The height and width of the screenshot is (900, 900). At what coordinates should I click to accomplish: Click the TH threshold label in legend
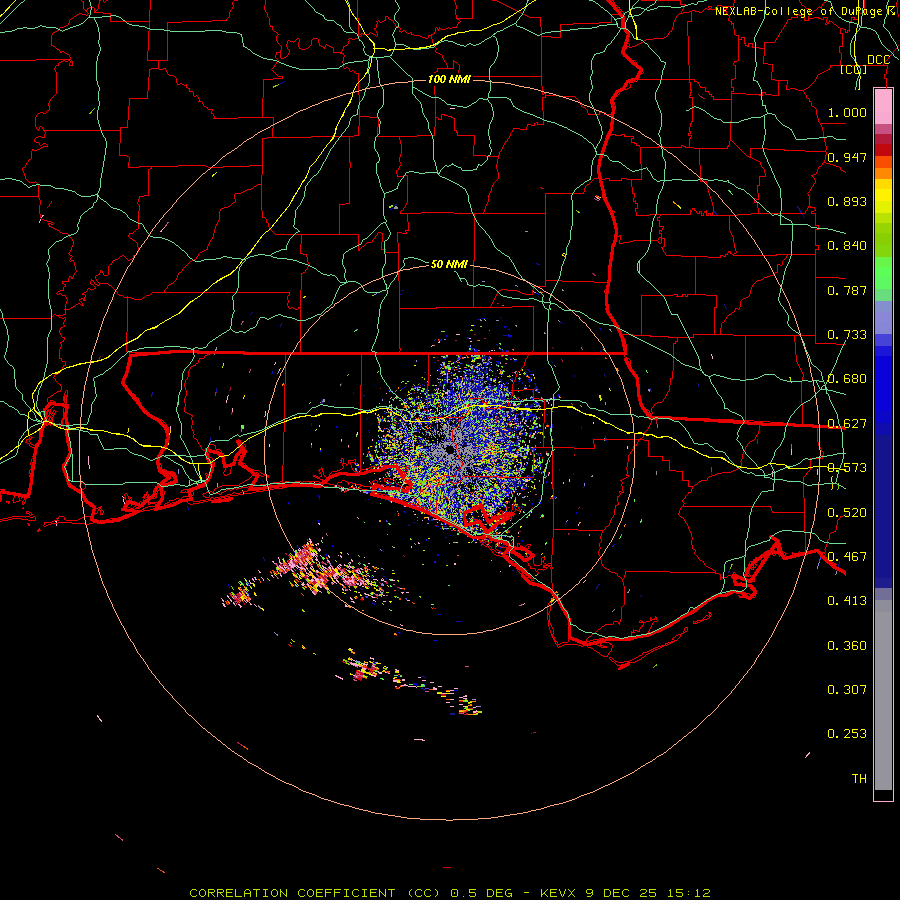[859, 779]
